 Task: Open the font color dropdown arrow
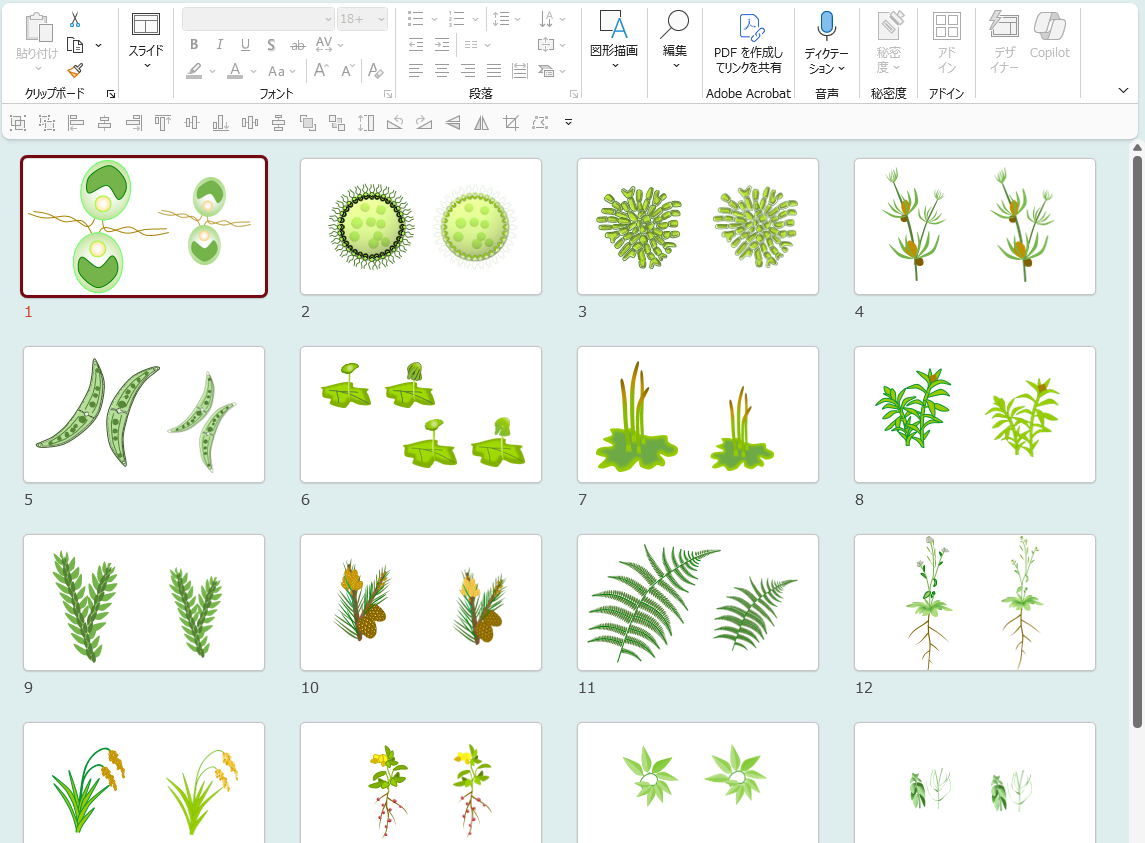[253, 71]
